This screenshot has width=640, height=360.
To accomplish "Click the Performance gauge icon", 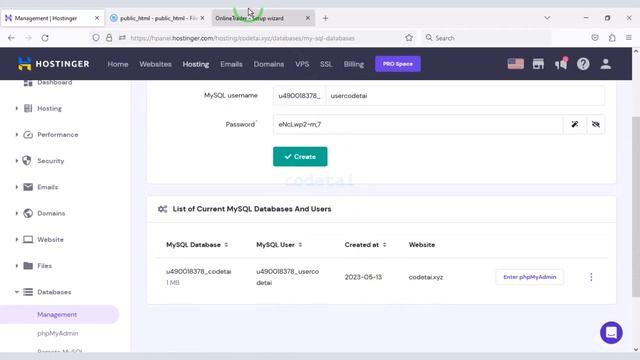I will (28, 134).
